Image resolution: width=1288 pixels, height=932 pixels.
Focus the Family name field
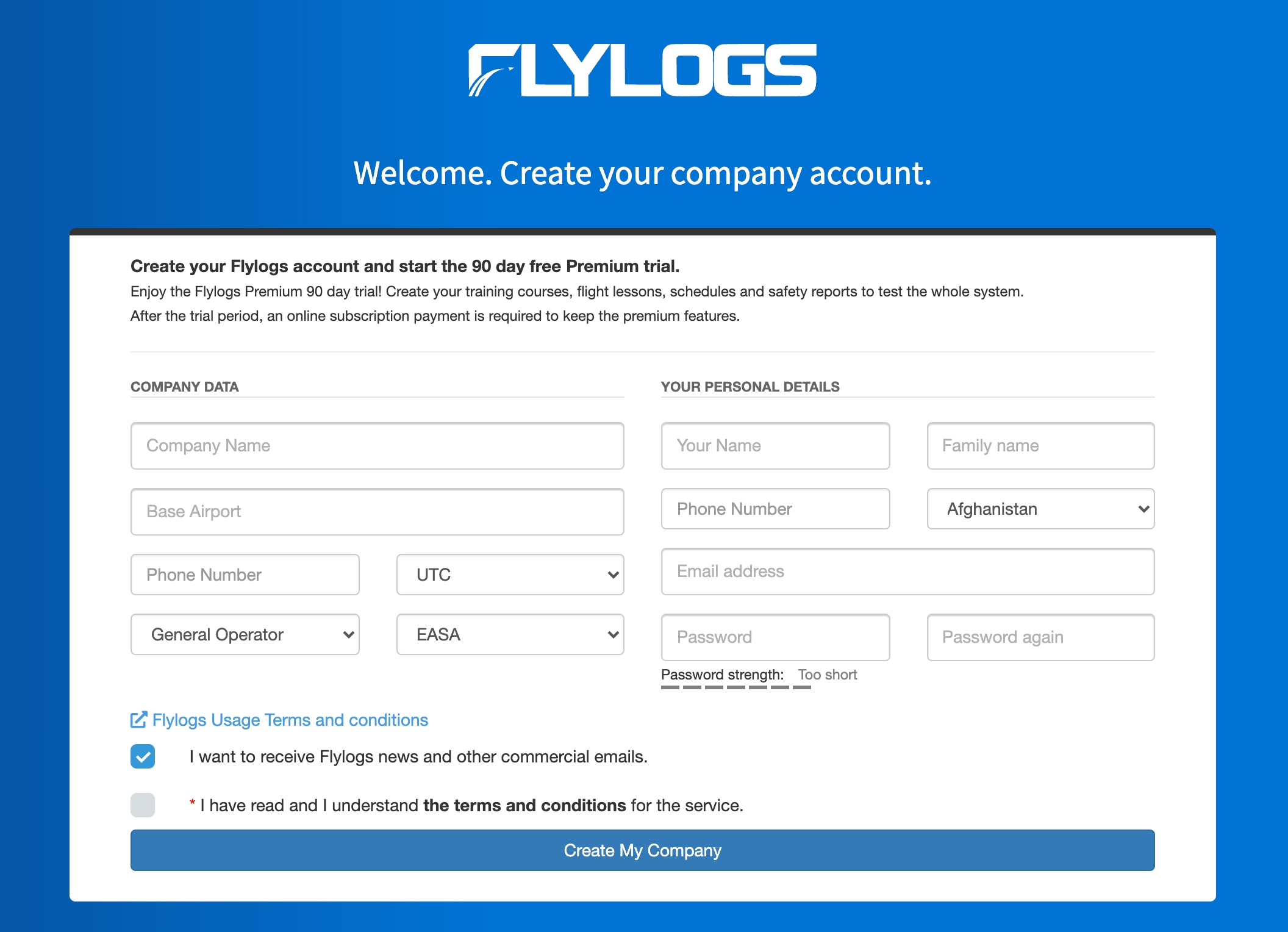click(1040, 446)
